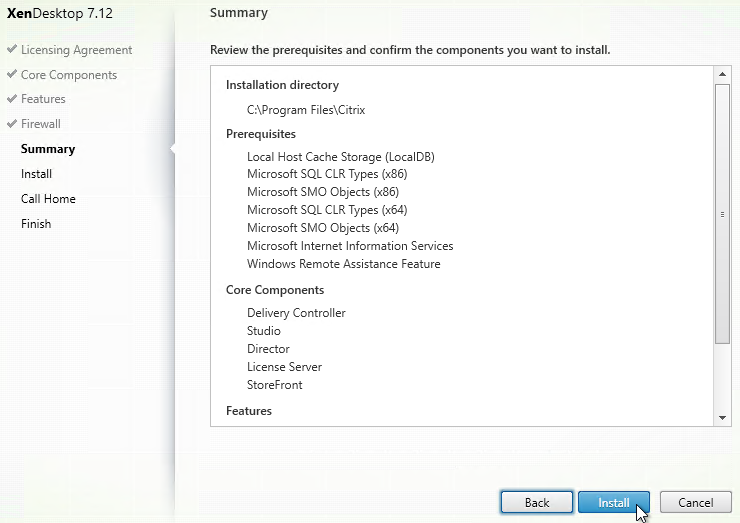Screen dimensions: 740x523
Task: Click Microsoft SMO Objects (x86)
Action: point(323,192)
